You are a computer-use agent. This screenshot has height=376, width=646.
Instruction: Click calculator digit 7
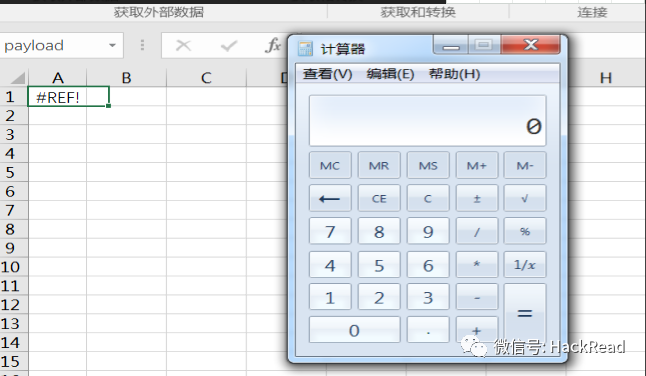pos(330,231)
